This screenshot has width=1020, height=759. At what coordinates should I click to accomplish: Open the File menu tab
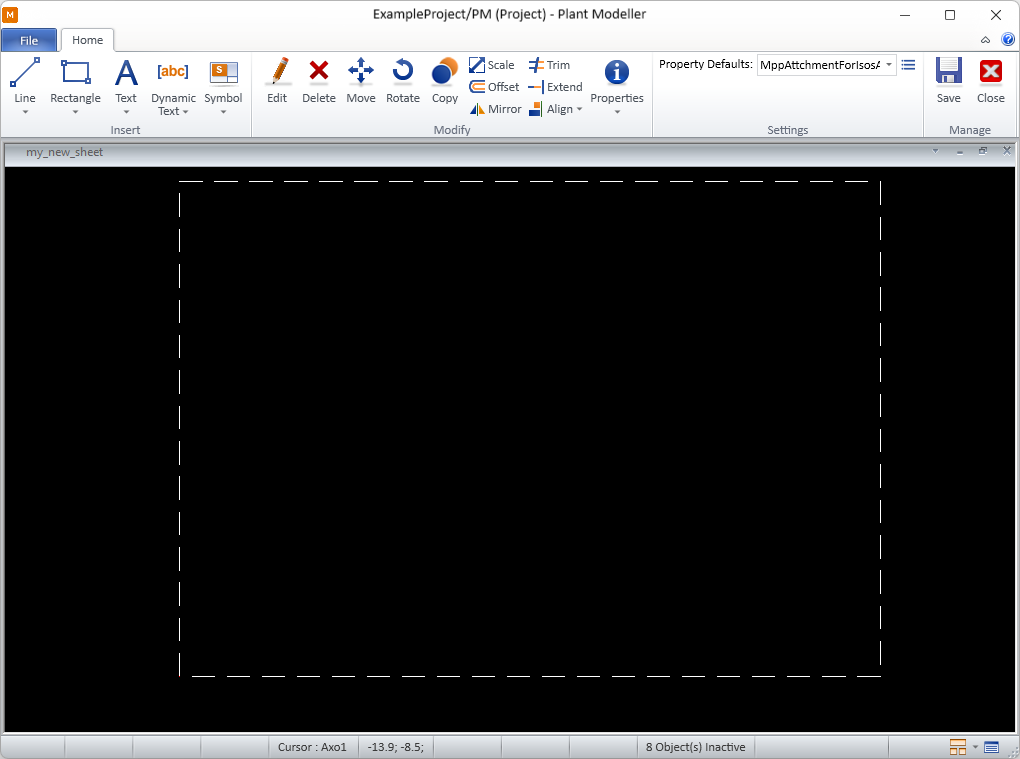[x=29, y=40]
